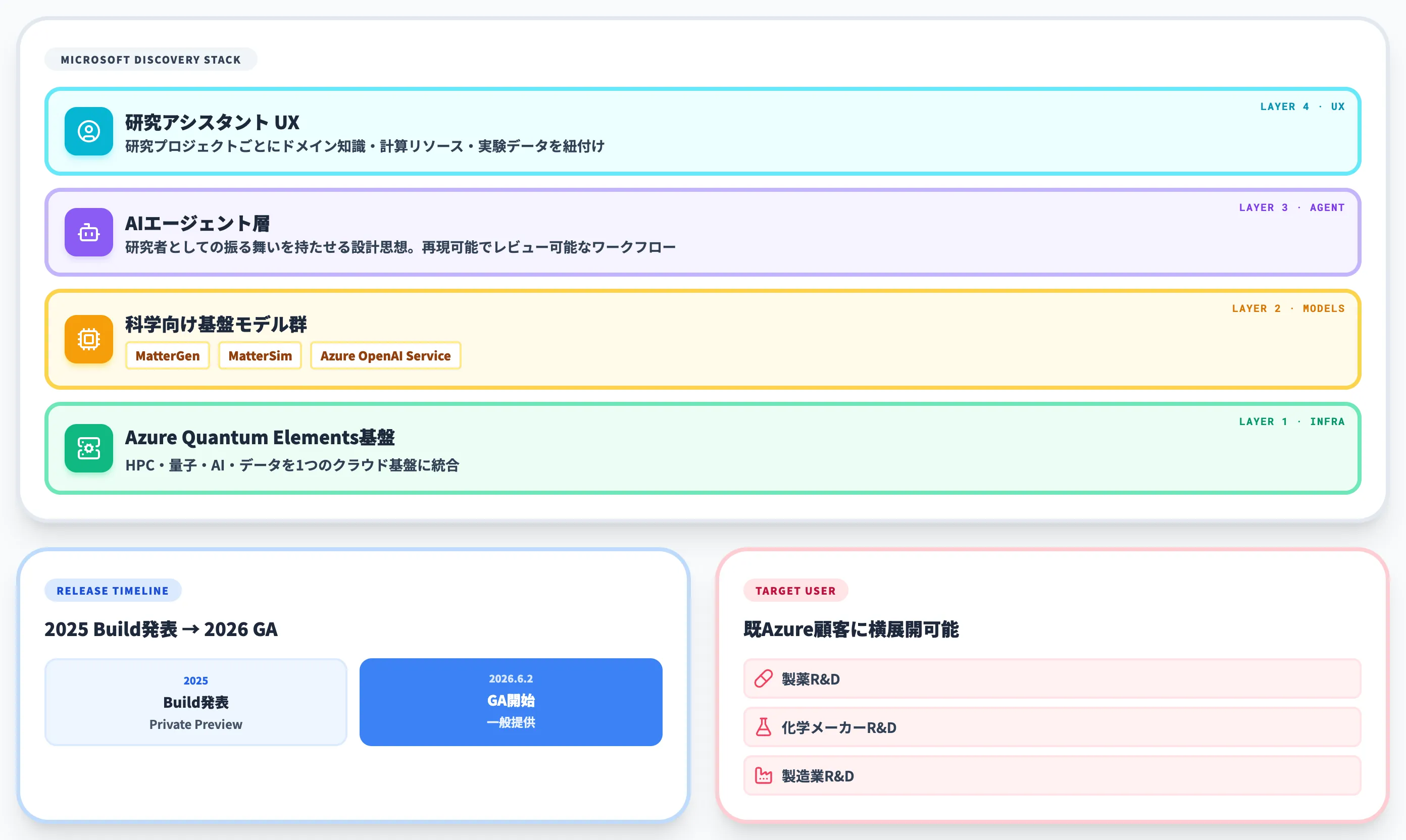Click the 製造業R&D target user row
1406x840 pixels.
pos(1052,775)
